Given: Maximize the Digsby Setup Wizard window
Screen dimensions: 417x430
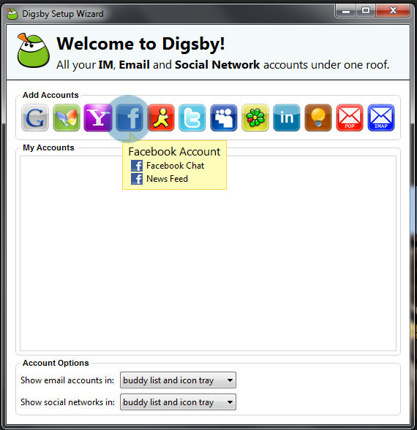Looking at the screenshot, I should tap(366, 11).
